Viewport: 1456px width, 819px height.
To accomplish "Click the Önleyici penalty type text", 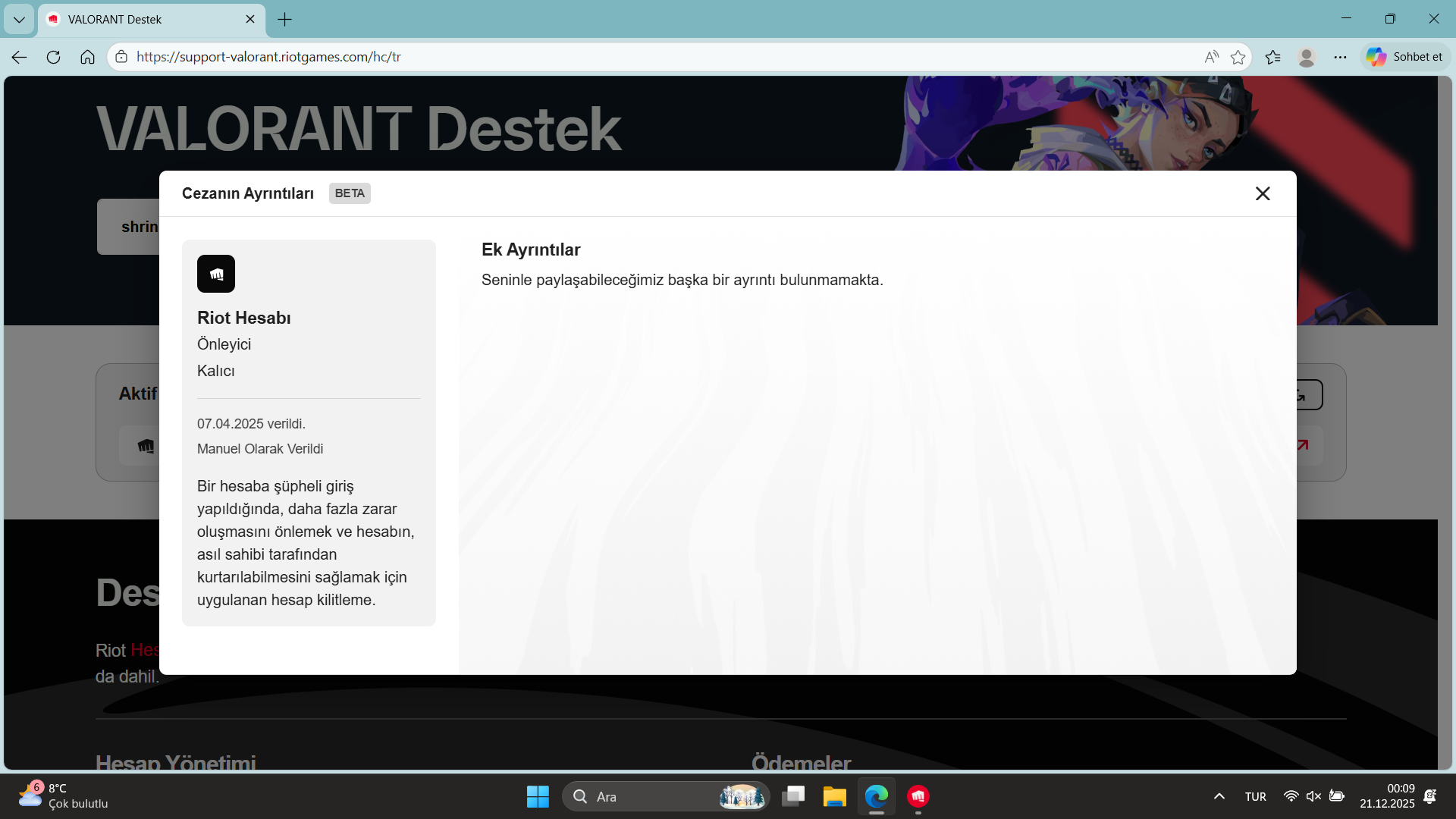I will 224,344.
